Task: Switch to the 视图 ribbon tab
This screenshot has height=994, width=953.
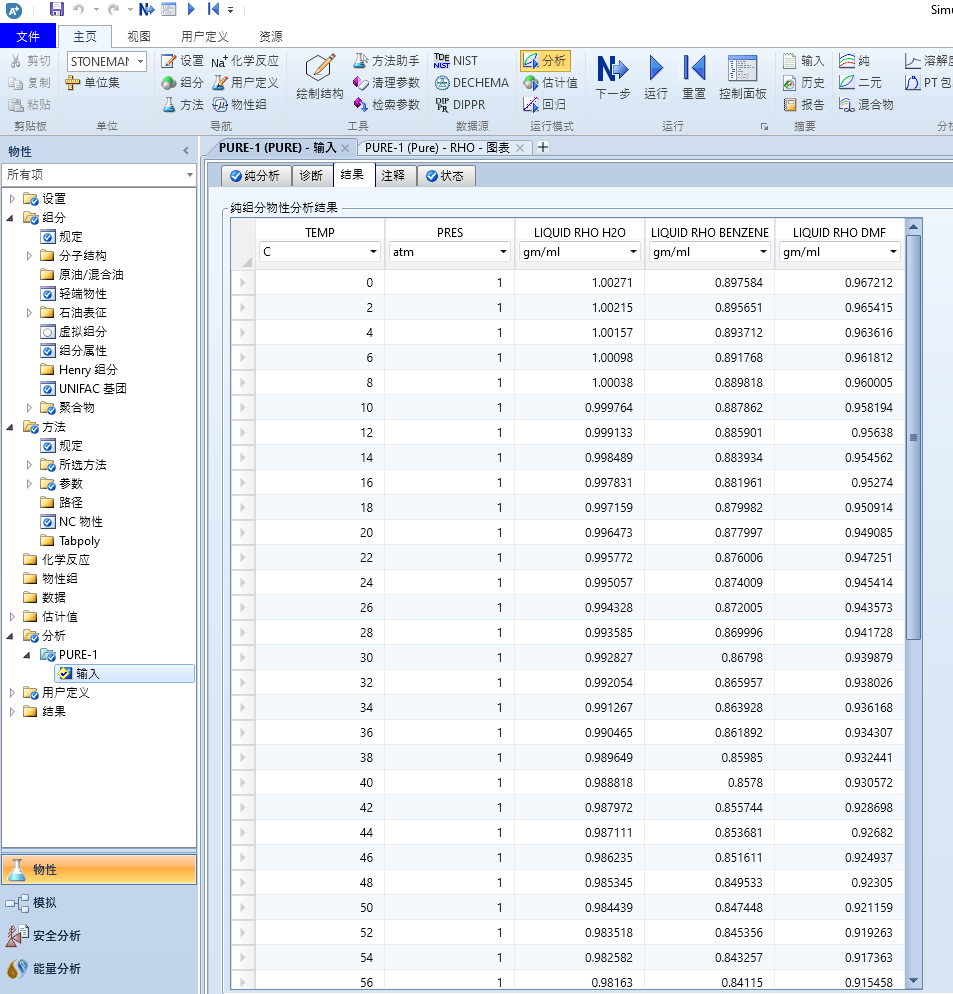Action: (x=139, y=36)
